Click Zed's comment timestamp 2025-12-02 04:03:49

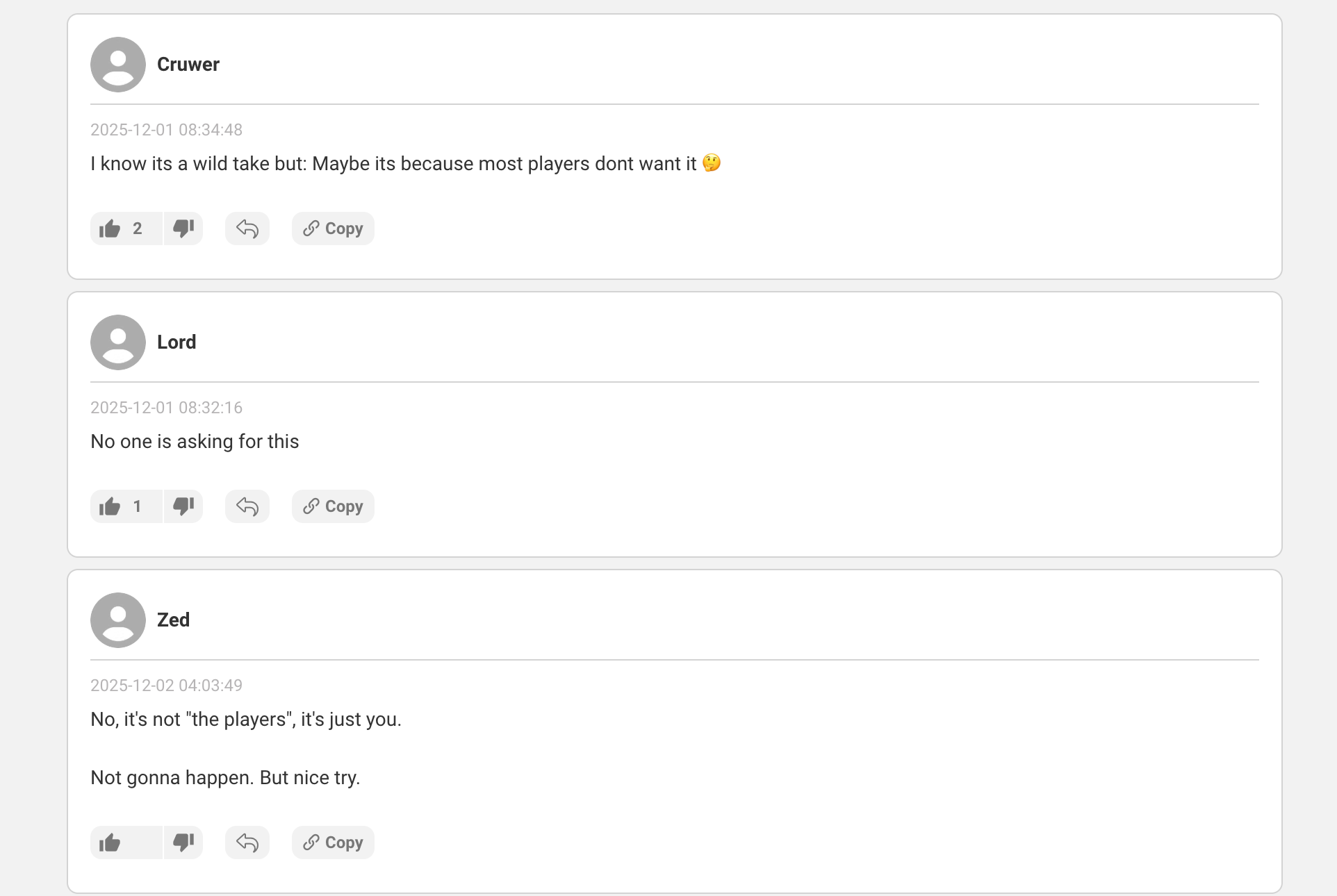tap(166, 686)
